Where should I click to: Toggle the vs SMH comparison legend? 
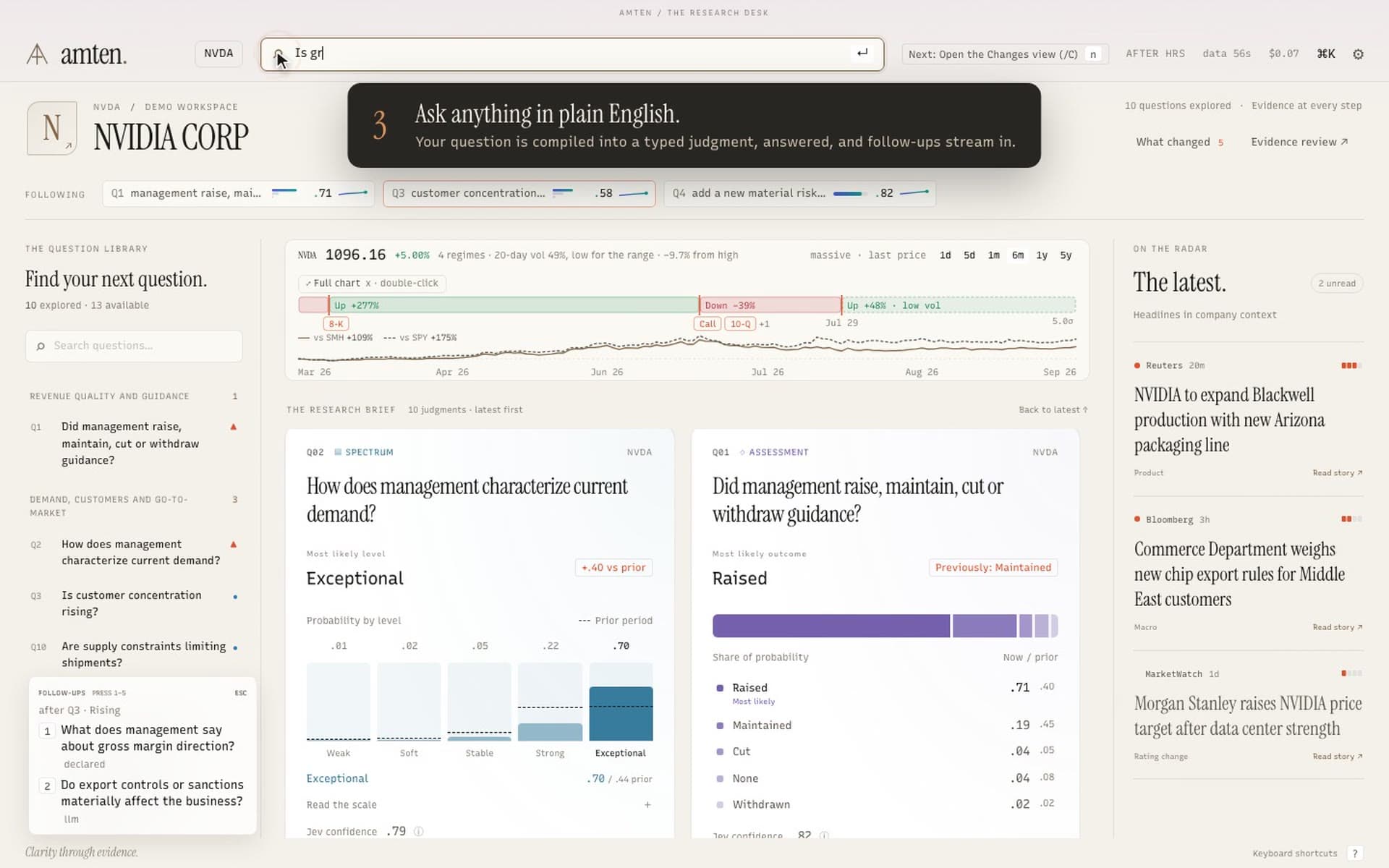click(336, 338)
